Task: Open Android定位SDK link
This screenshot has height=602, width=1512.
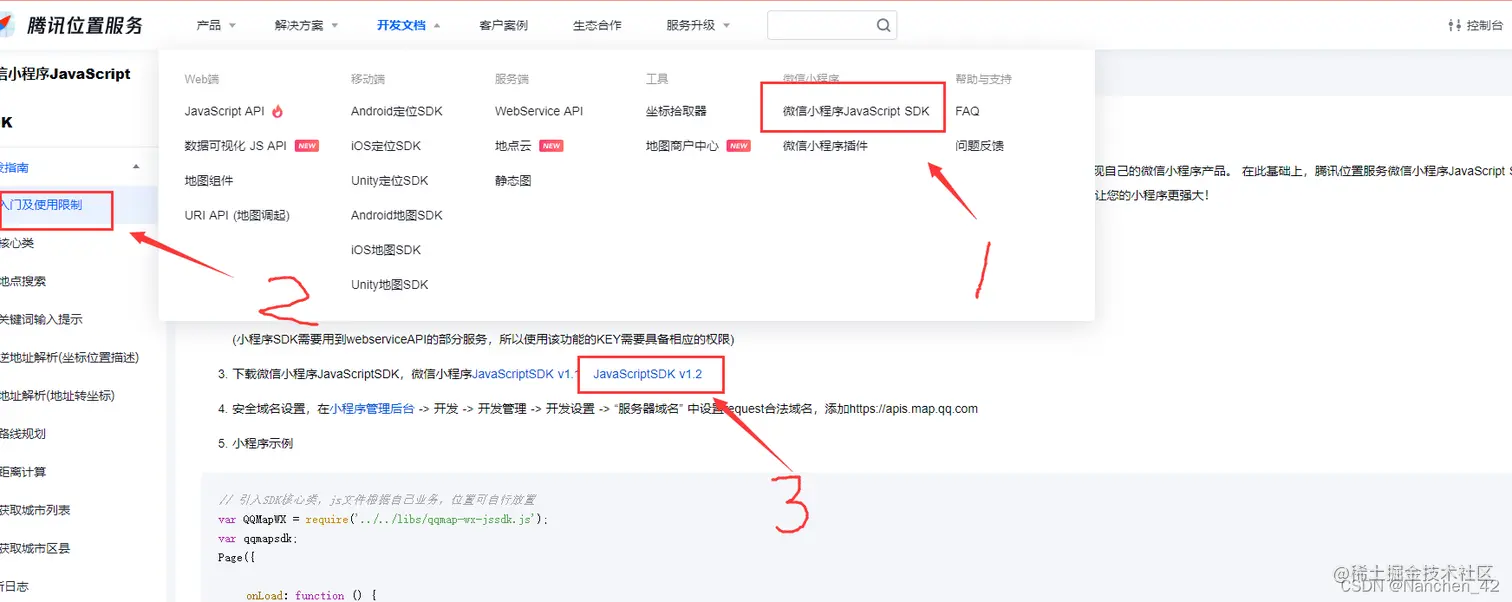Action: click(x=397, y=111)
